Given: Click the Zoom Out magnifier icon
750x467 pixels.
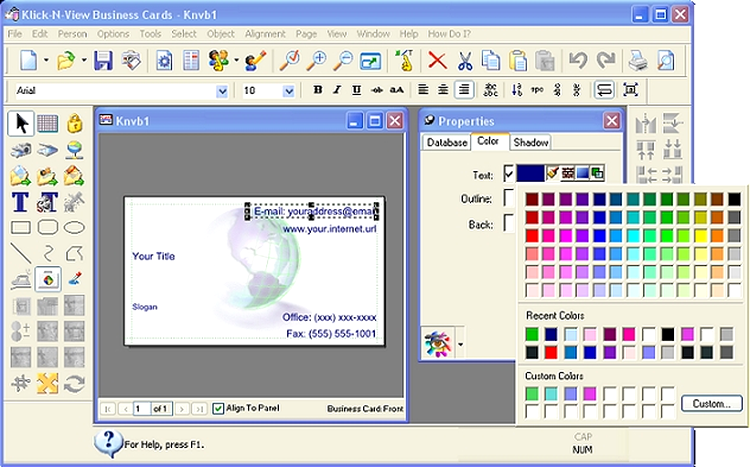Looking at the screenshot, I should tap(343, 61).
